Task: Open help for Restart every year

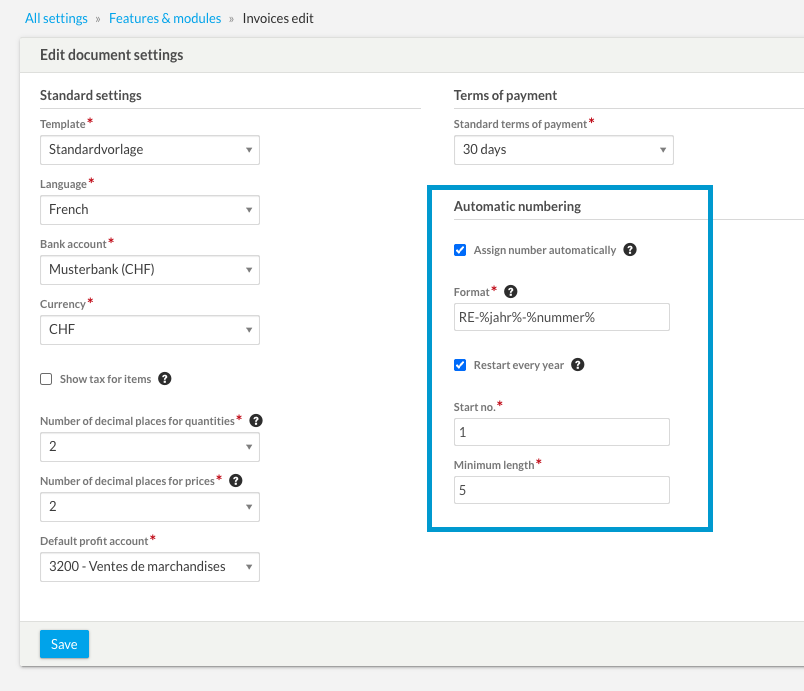Action: tap(578, 364)
